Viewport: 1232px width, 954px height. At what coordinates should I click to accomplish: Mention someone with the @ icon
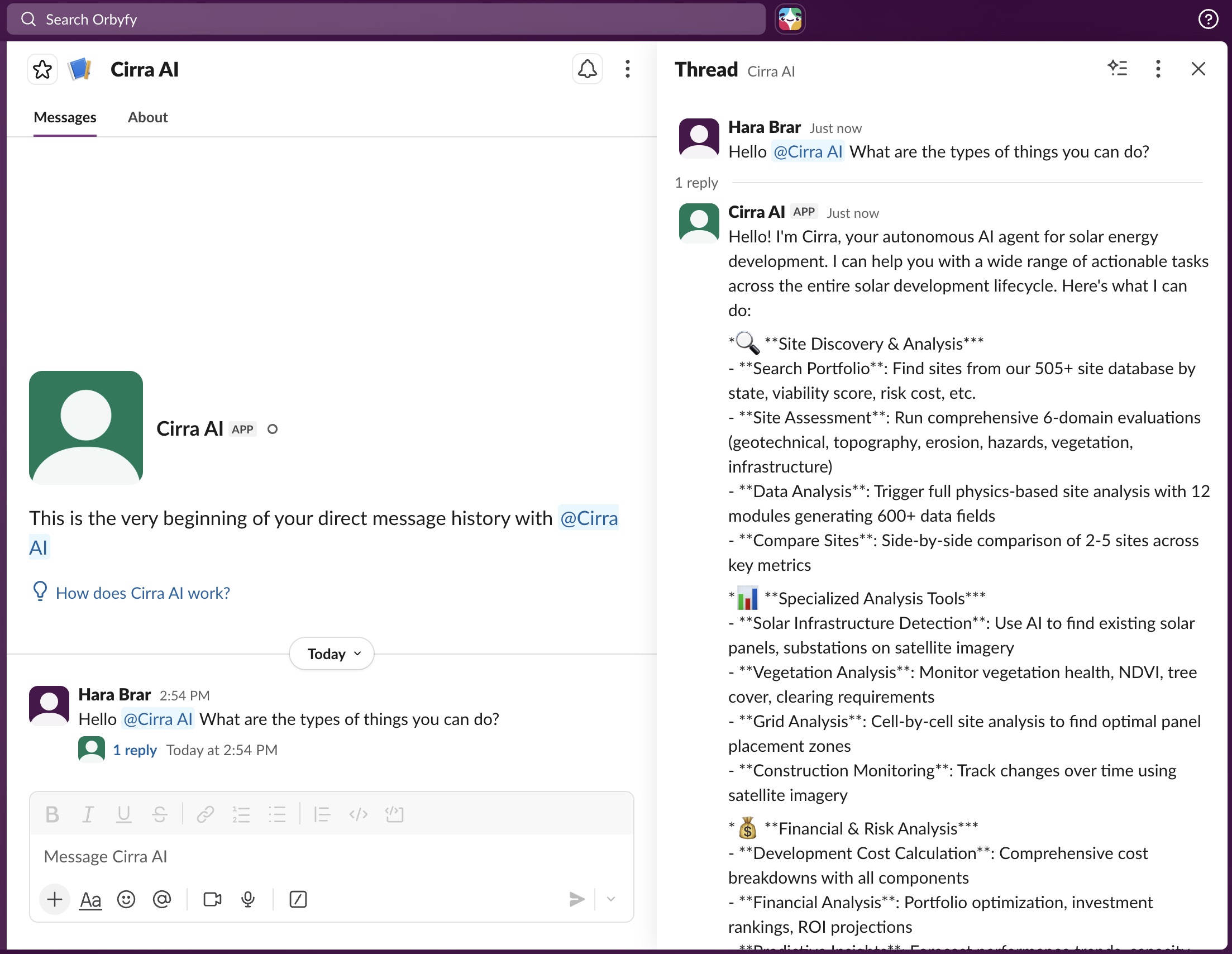coord(163,900)
